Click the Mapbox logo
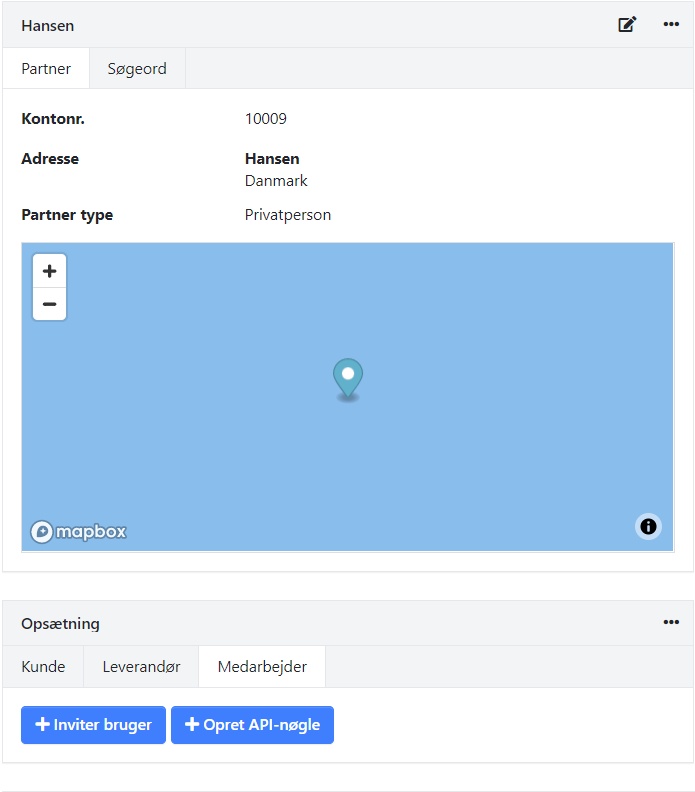 (79, 532)
